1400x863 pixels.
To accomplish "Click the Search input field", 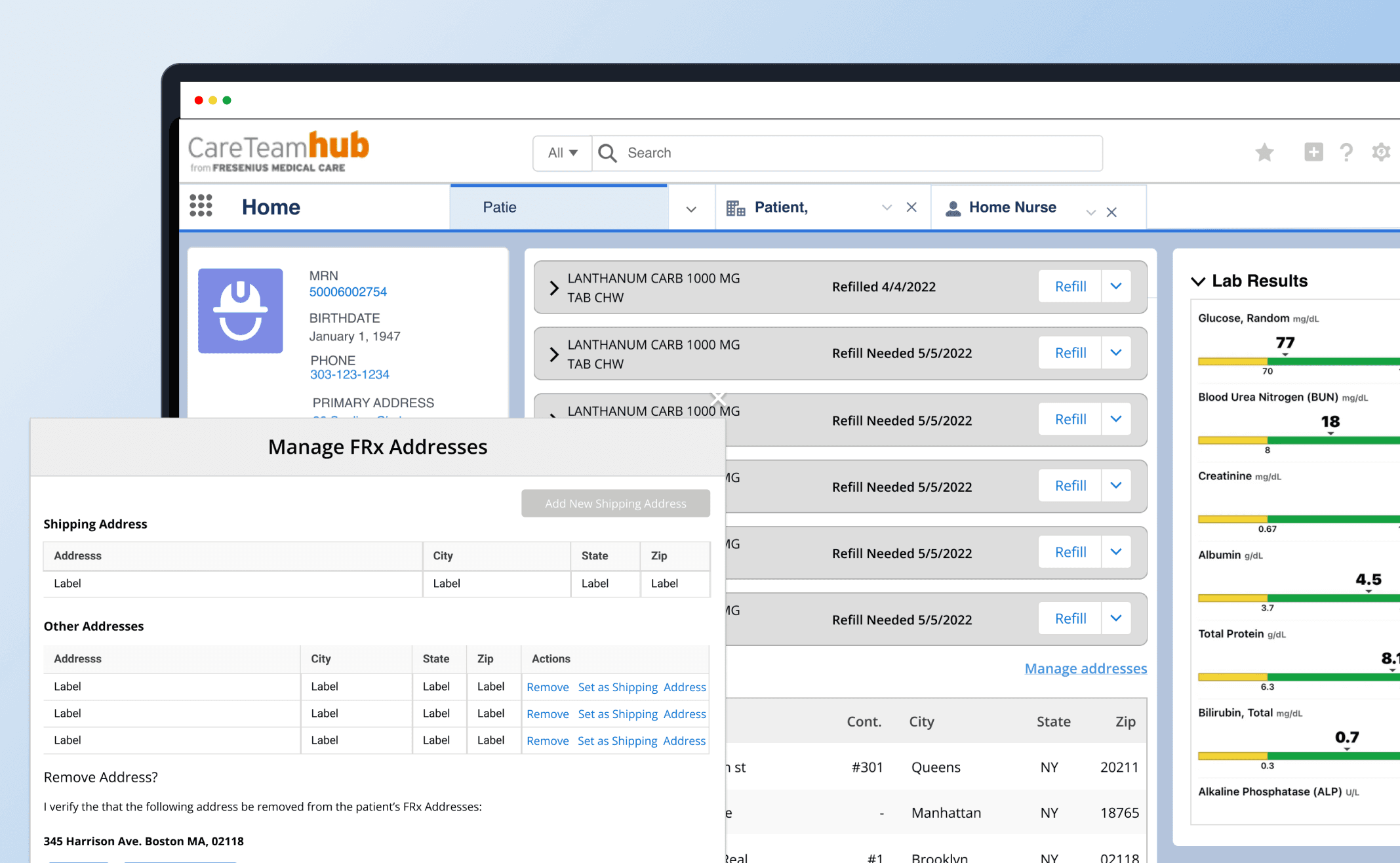I will coord(847,153).
